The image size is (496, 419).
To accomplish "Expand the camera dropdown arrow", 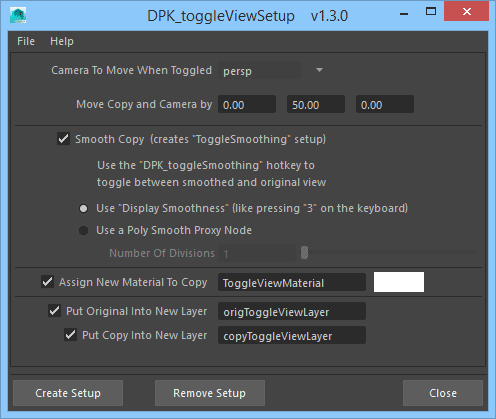I will coord(319,70).
